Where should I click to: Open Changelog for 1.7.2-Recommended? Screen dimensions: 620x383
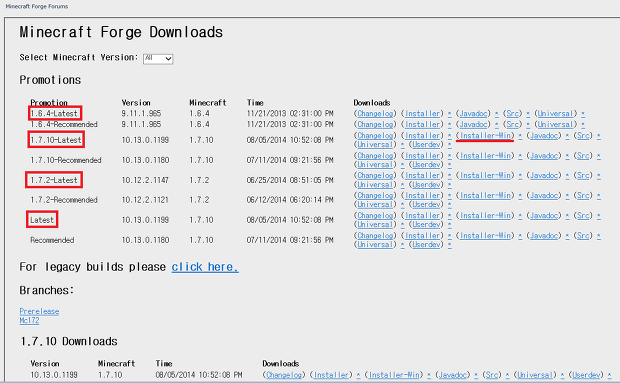tap(375, 196)
